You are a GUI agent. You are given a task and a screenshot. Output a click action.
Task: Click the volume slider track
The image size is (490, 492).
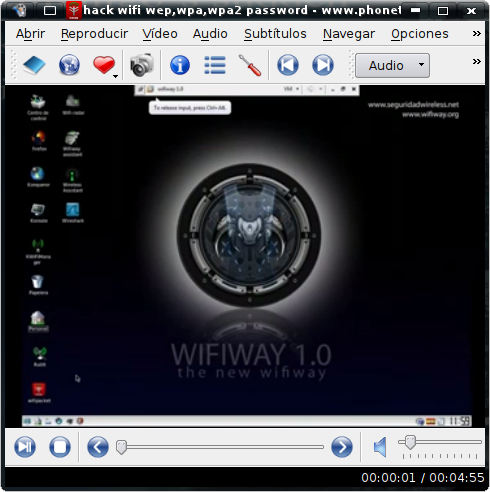(440, 442)
